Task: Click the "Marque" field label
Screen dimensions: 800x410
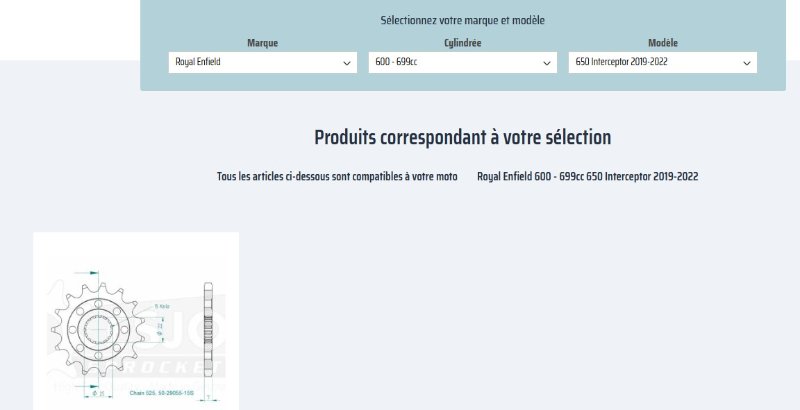Action: coord(262,43)
